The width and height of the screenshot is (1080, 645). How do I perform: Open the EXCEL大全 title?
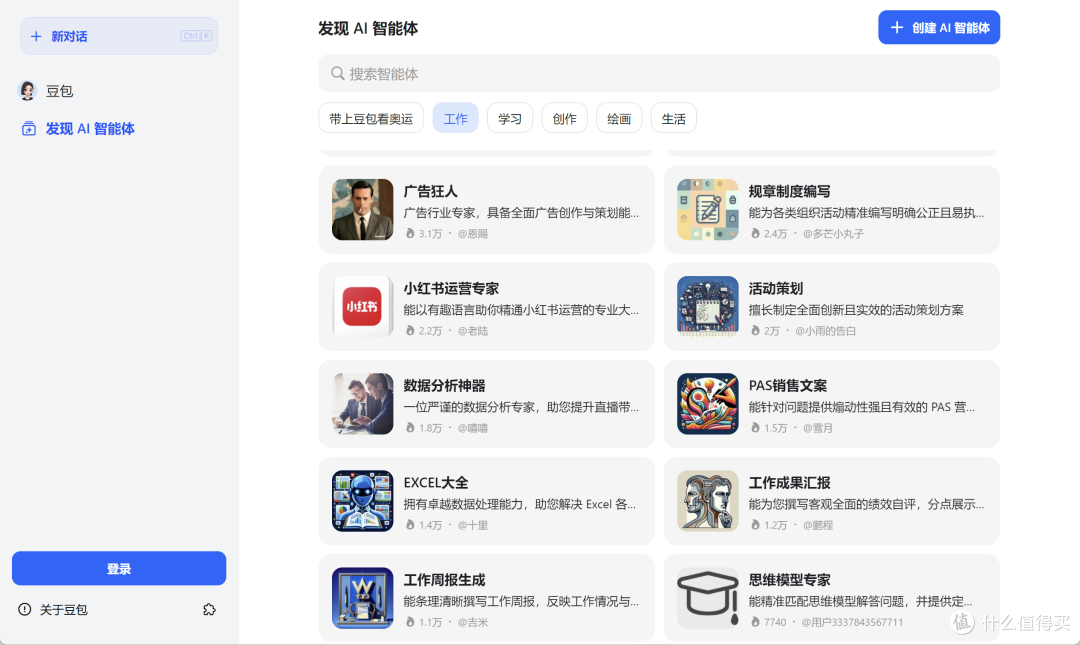435,482
